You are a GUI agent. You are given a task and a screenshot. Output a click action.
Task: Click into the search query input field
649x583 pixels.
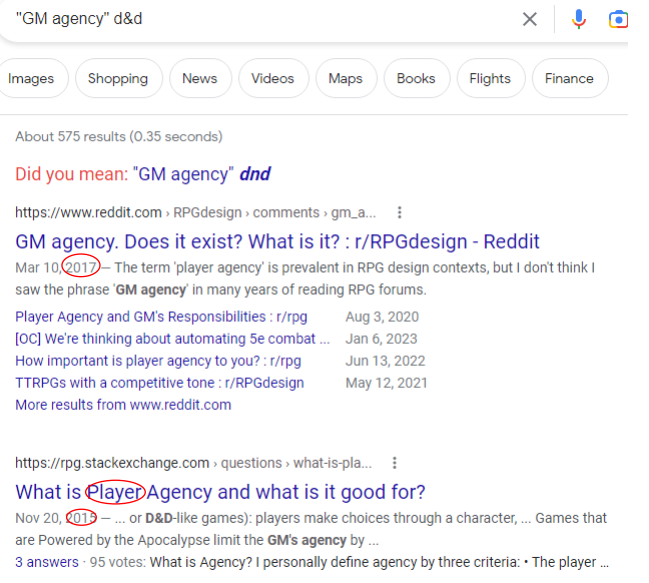[250, 19]
